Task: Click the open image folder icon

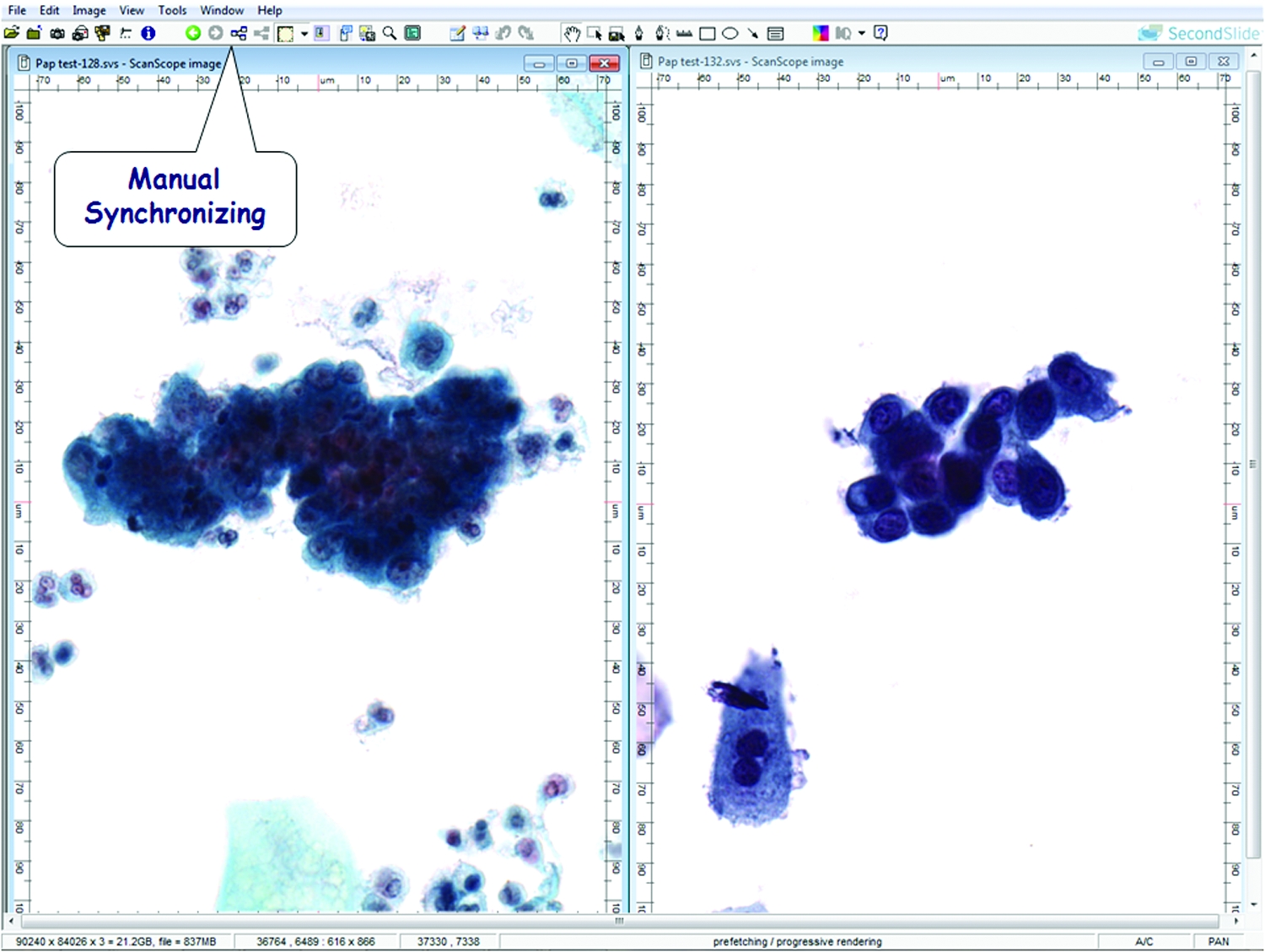Action: tap(12, 33)
